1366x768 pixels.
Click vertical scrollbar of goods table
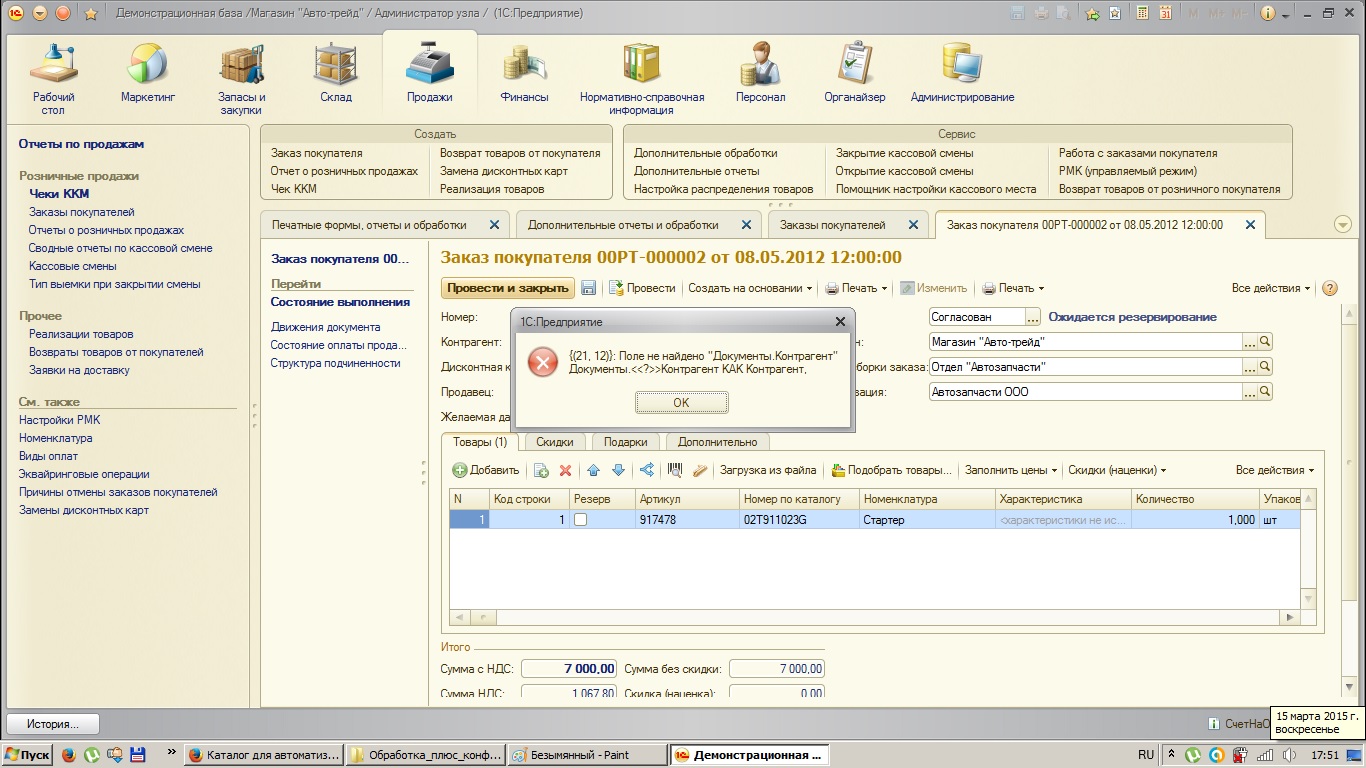pyautogui.click(x=1309, y=548)
